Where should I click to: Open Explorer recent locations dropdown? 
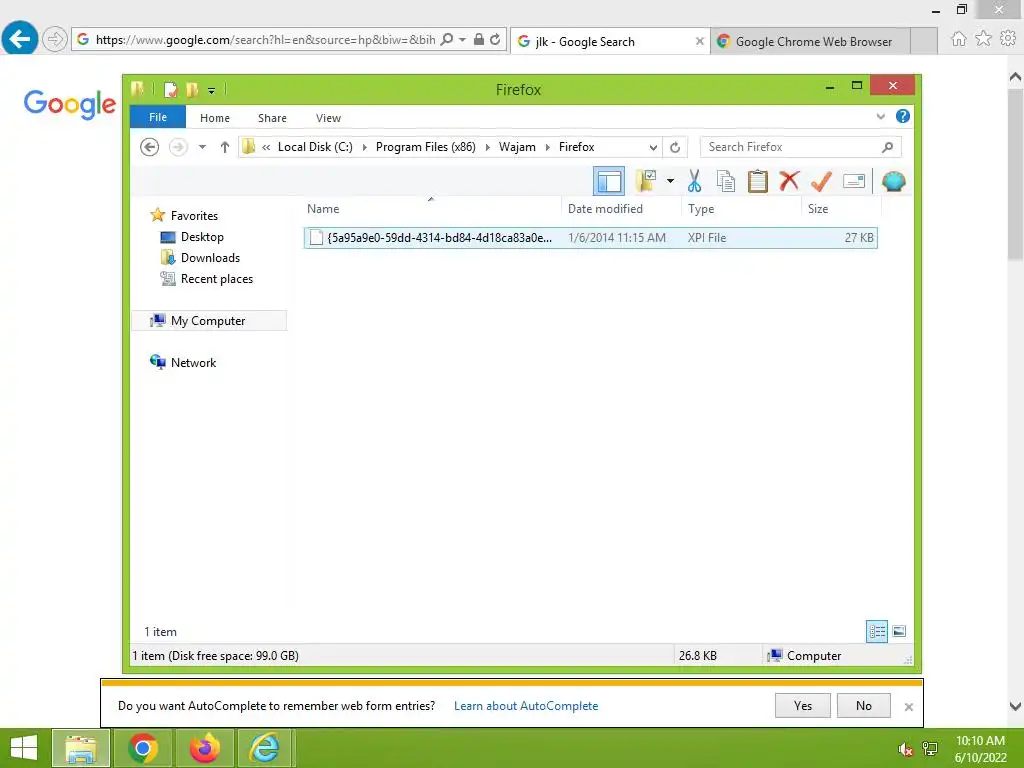(x=202, y=147)
